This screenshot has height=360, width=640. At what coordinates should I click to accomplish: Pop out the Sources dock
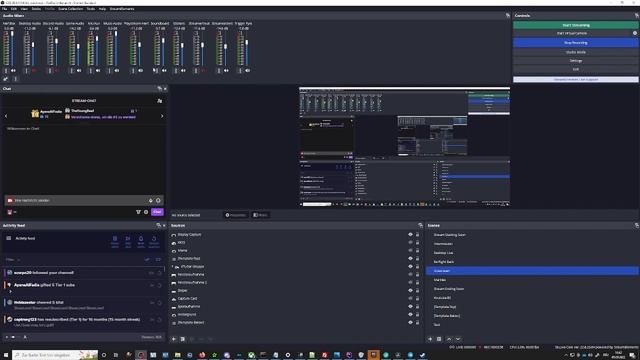click(x=420, y=225)
